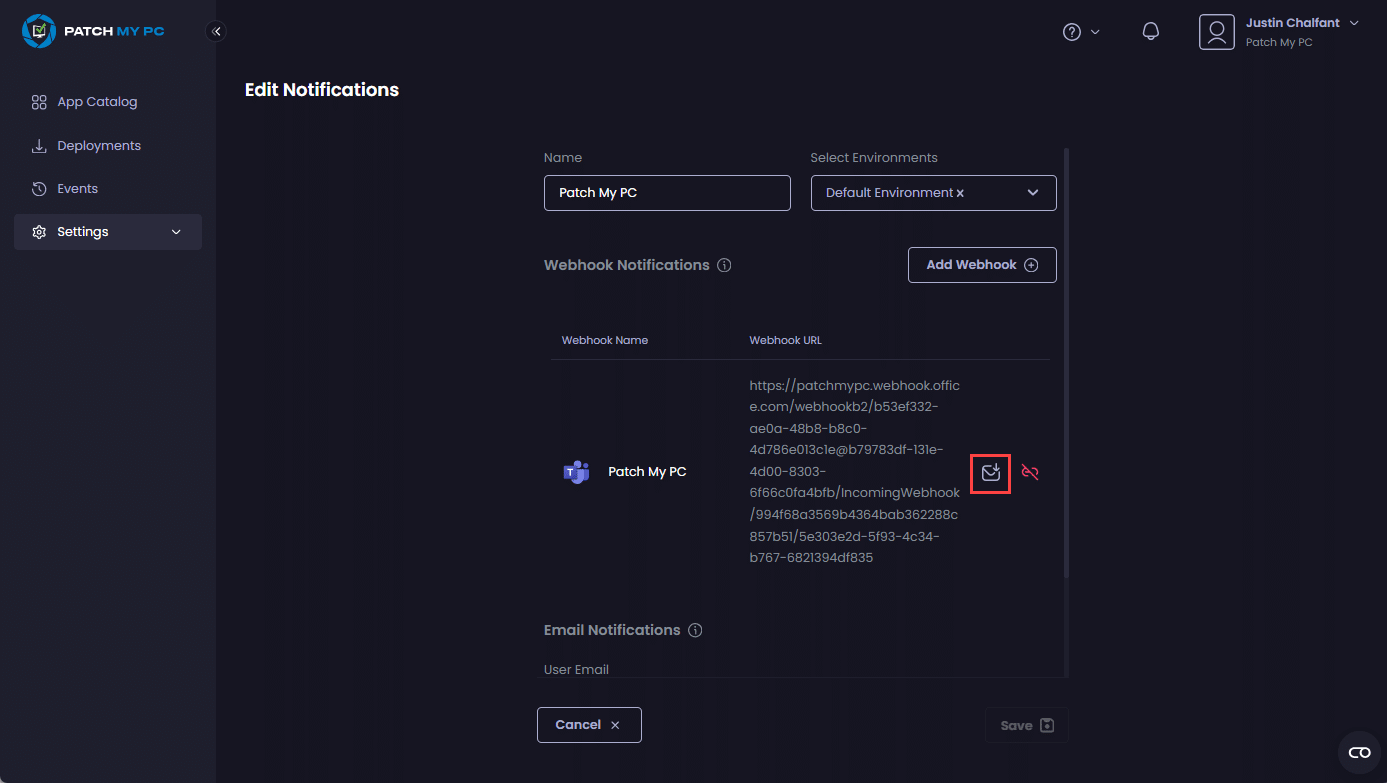Go to Deployments in the sidebar
The image size is (1387, 783).
[x=99, y=146]
